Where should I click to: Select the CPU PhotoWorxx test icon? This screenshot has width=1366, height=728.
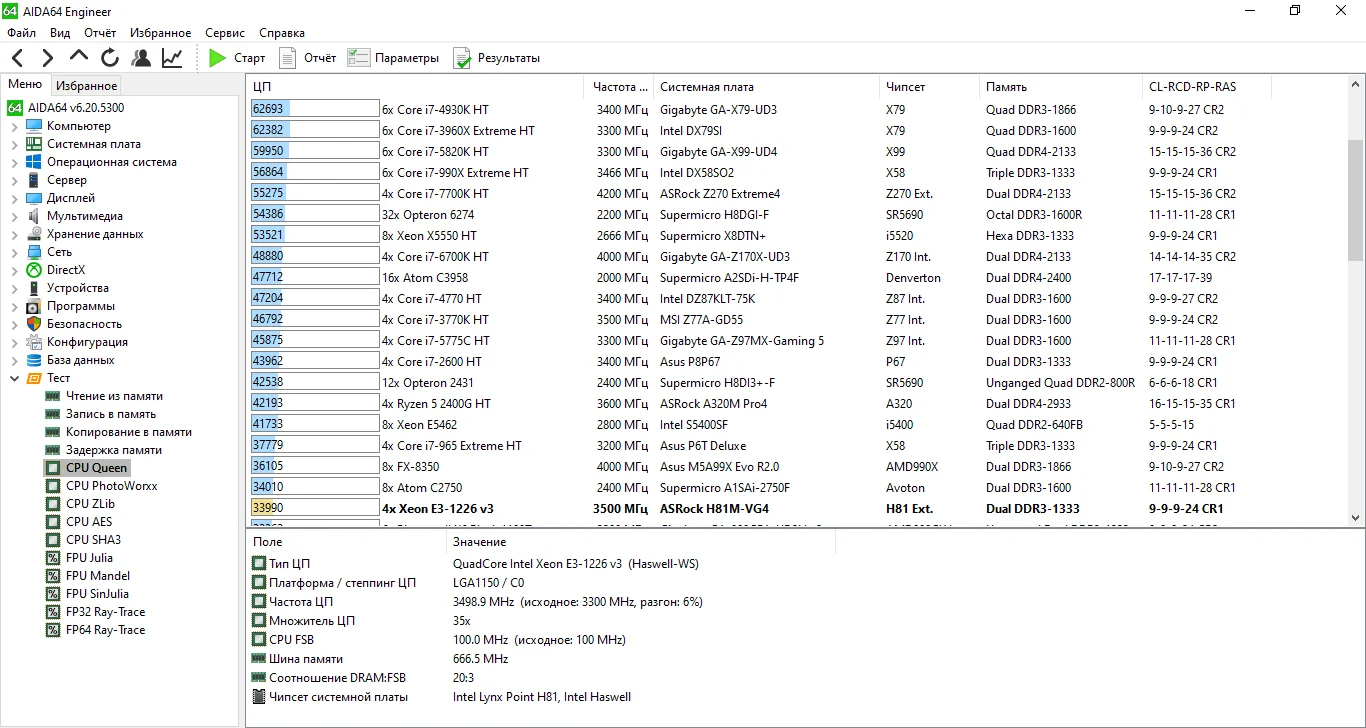coord(53,486)
